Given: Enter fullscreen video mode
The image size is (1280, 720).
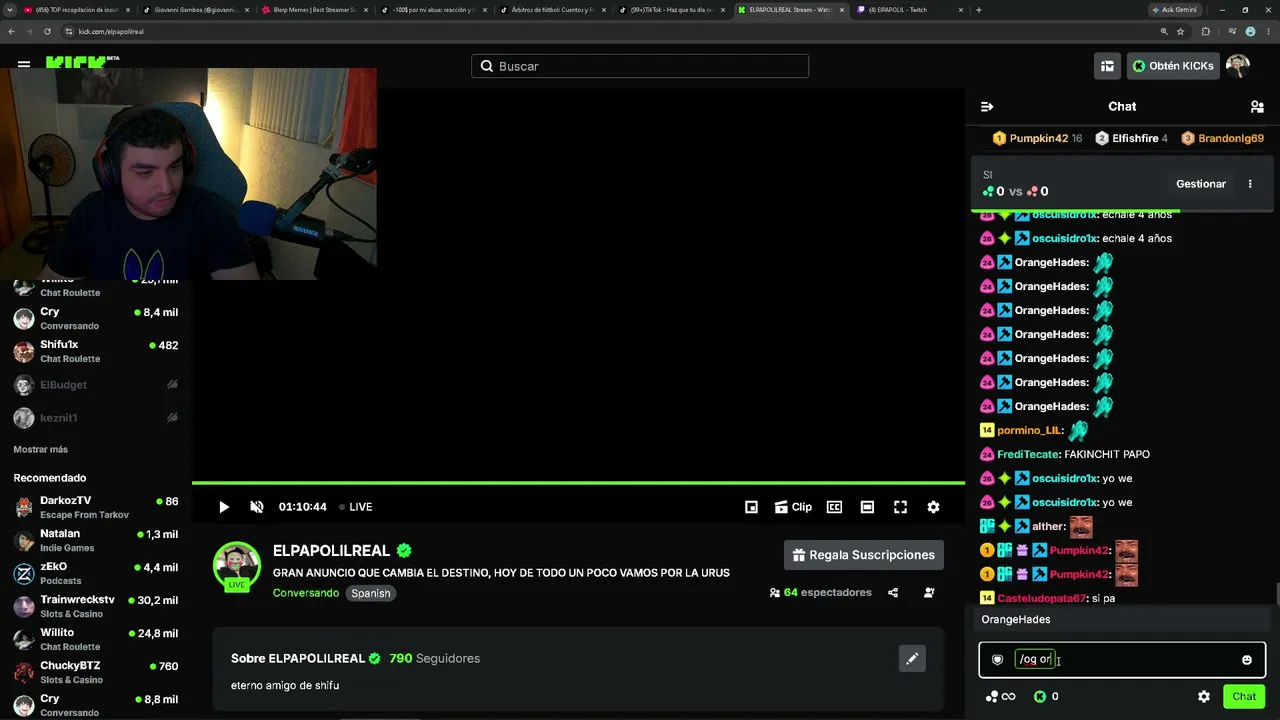Looking at the screenshot, I should coord(900,507).
